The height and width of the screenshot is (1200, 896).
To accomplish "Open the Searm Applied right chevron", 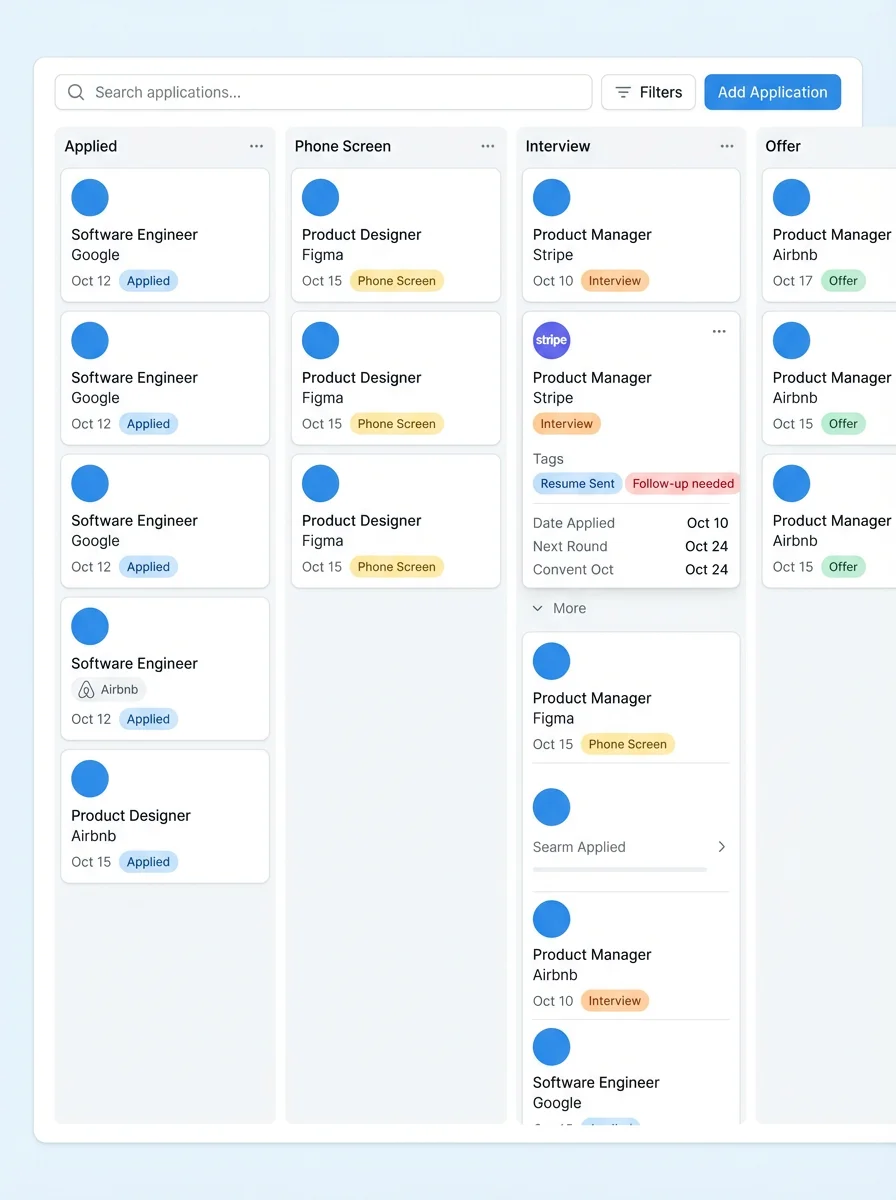I will coord(722,847).
